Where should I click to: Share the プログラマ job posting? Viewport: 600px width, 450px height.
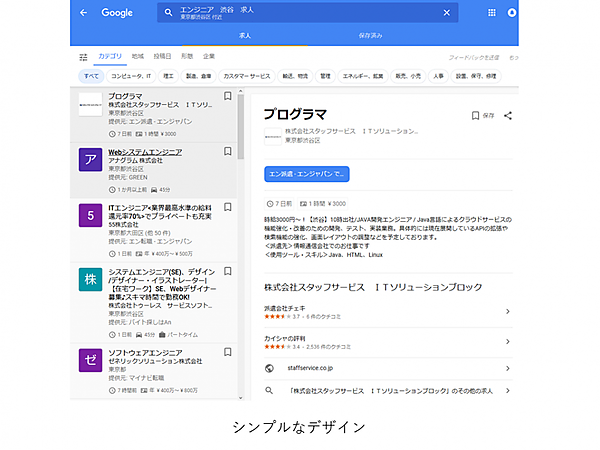[508, 116]
